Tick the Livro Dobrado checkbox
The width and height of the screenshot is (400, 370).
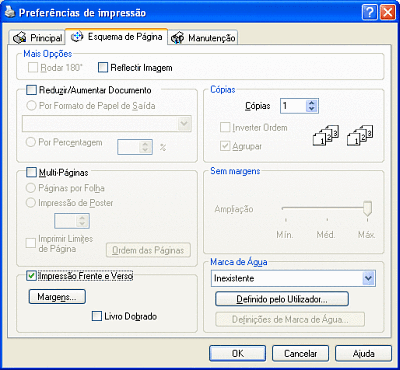pos(97,316)
